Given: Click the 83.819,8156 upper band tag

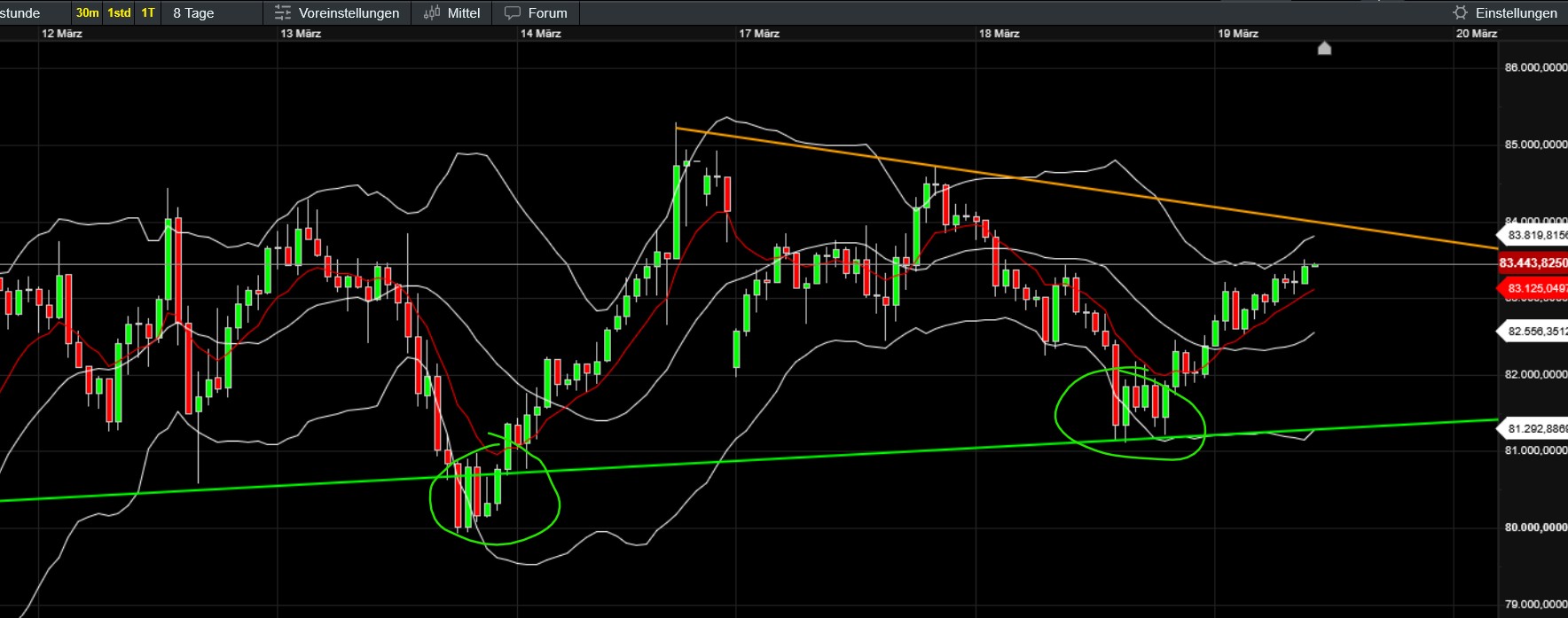Looking at the screenshot, I should (x=1533, y=235).
